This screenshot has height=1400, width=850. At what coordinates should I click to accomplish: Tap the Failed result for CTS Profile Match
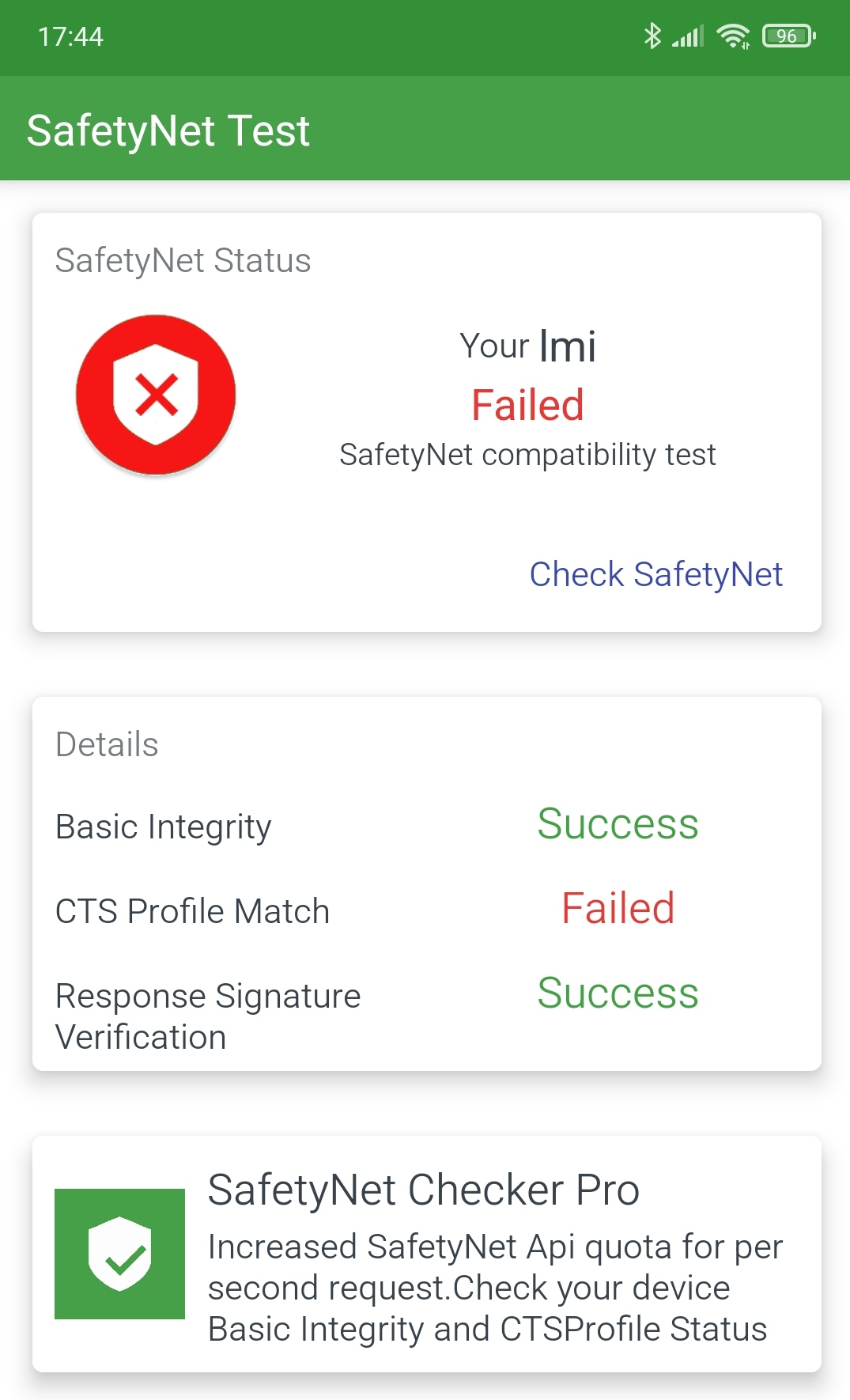click(618, 908)
